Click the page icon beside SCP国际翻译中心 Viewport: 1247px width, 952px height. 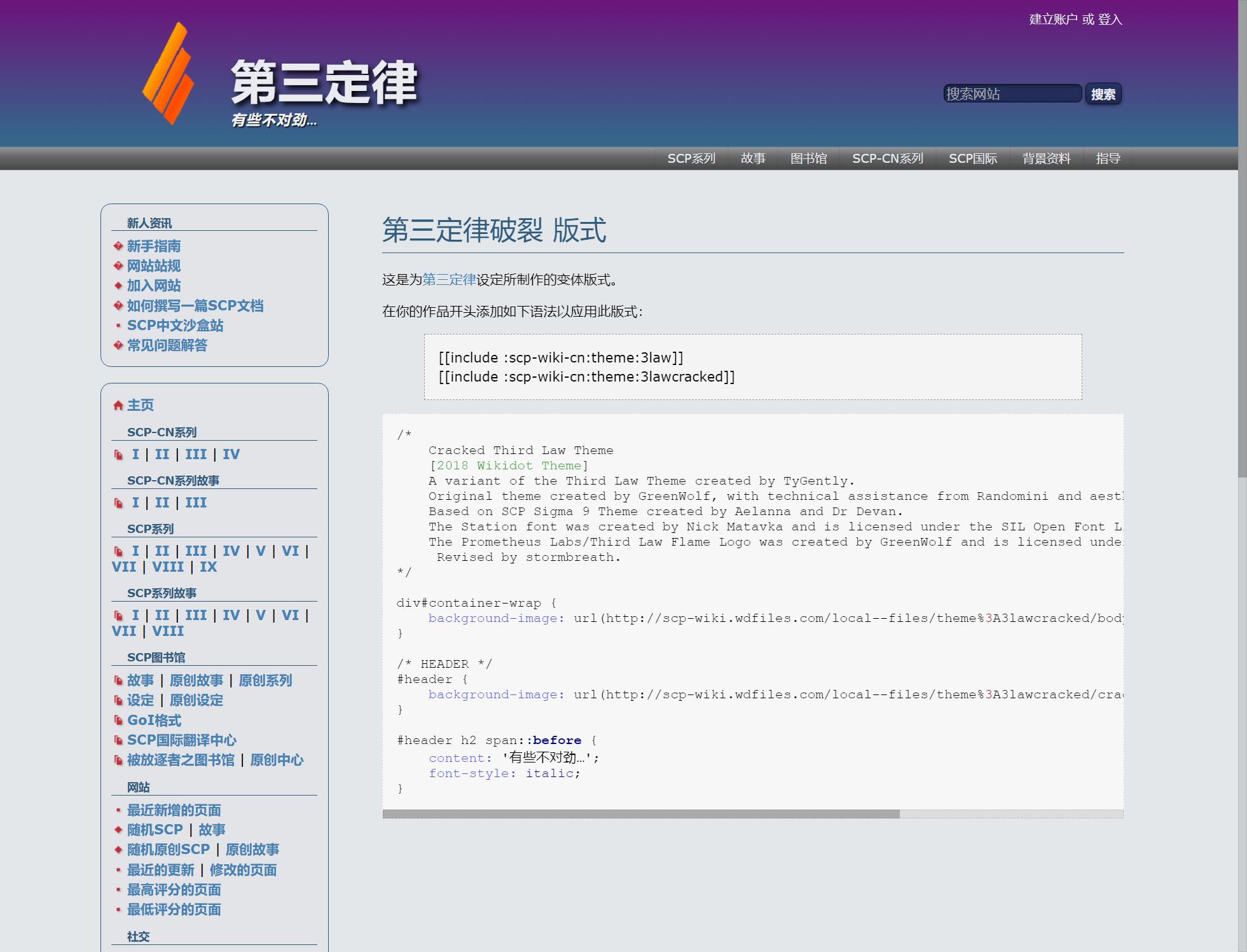coord(118,740)
